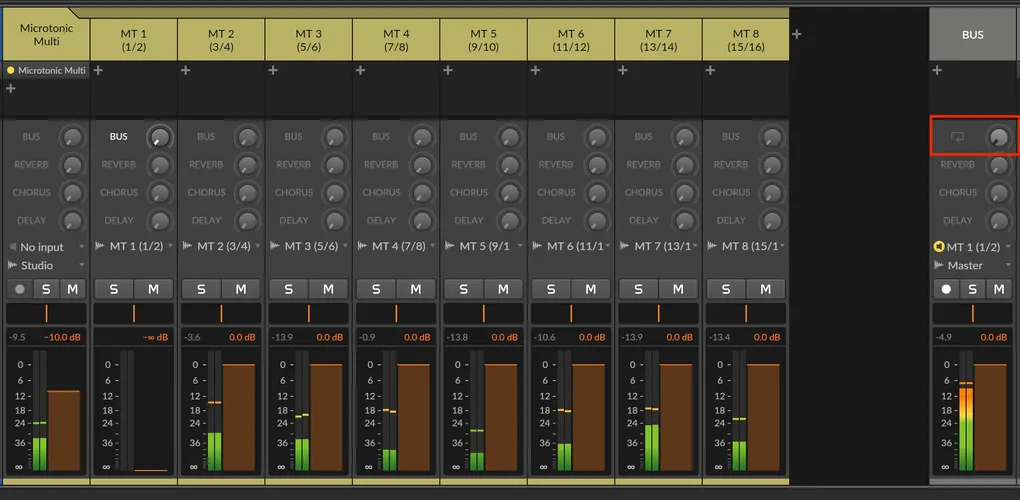Click the plus icon next to MT 8 header
This screenshot has width=1020, height=500.
[x=797, y=34]
